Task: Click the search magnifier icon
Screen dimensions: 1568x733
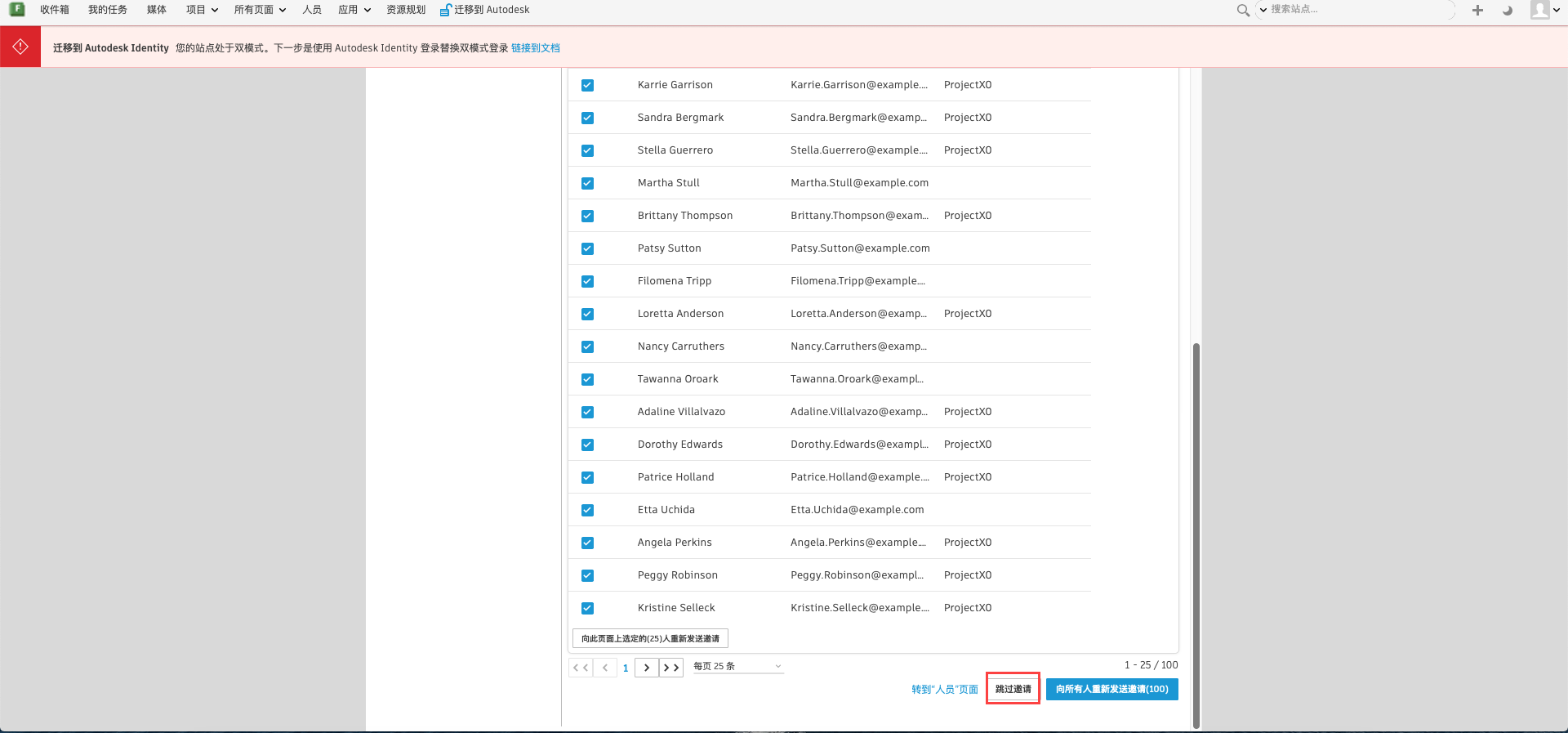Action: click(1243, 10)
